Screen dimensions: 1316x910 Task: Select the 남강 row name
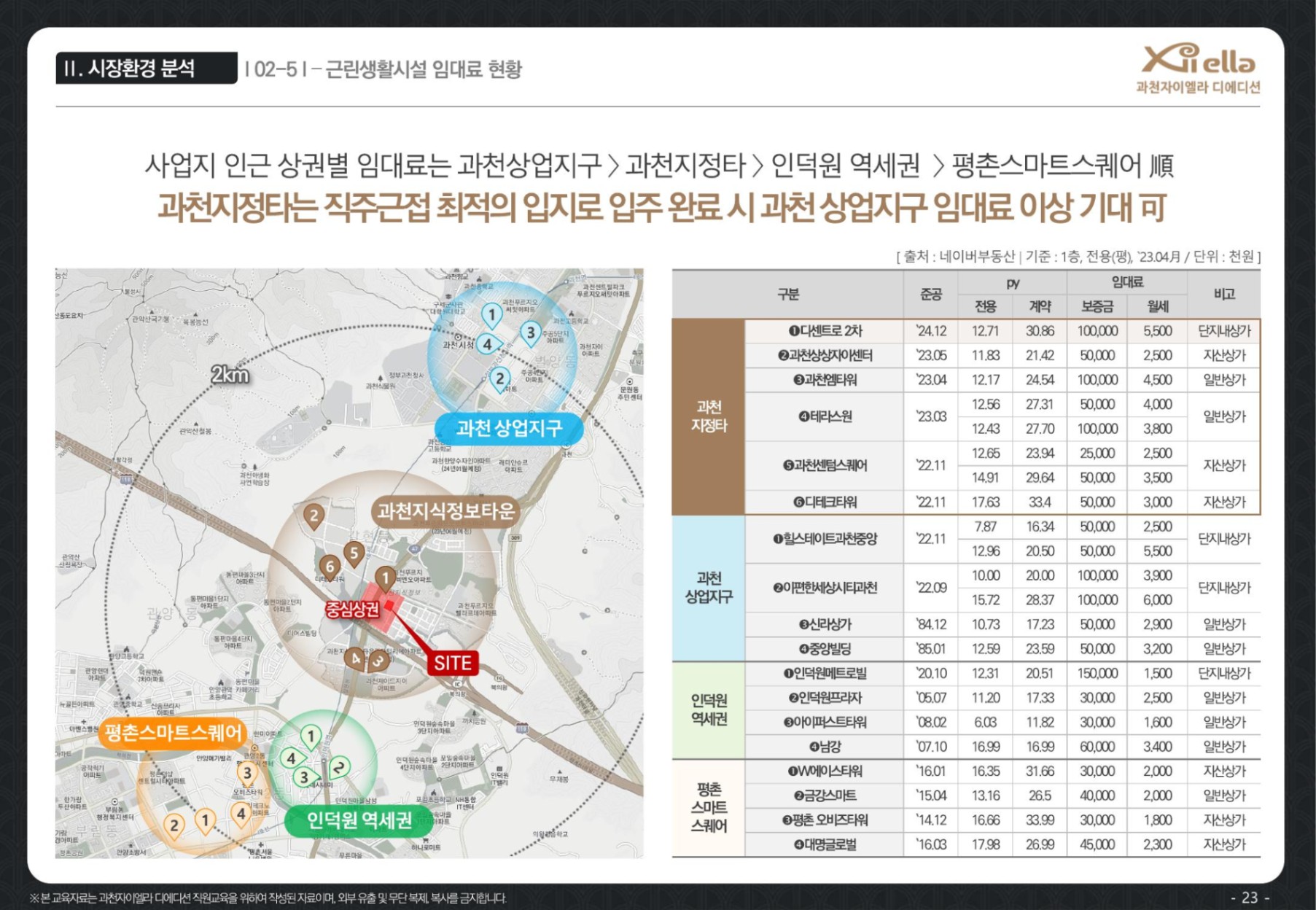(825, 747)
